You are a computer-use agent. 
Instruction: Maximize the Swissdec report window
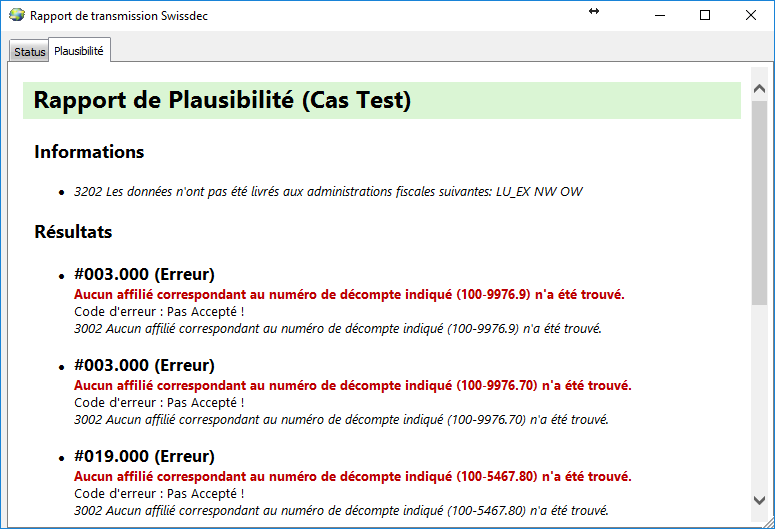tap(705, 15)
